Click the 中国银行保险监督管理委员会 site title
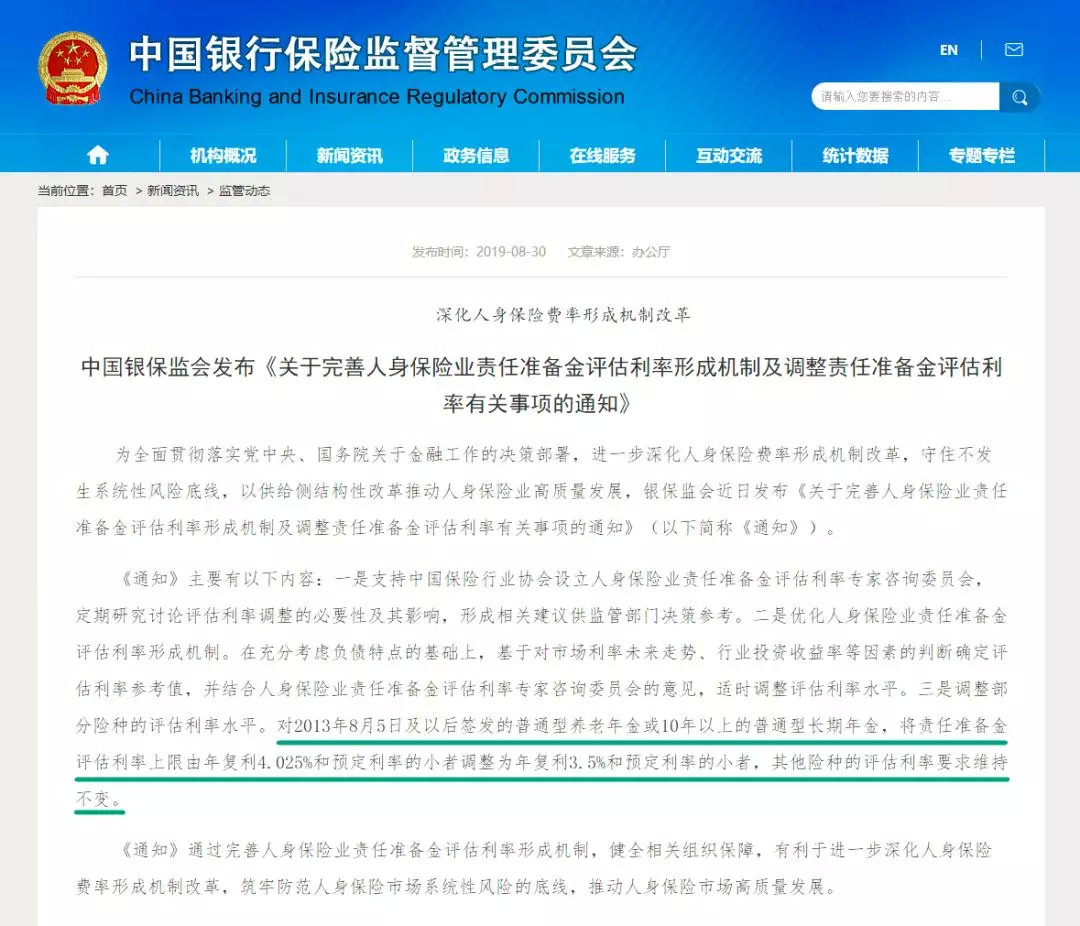 tap(383, 54)
